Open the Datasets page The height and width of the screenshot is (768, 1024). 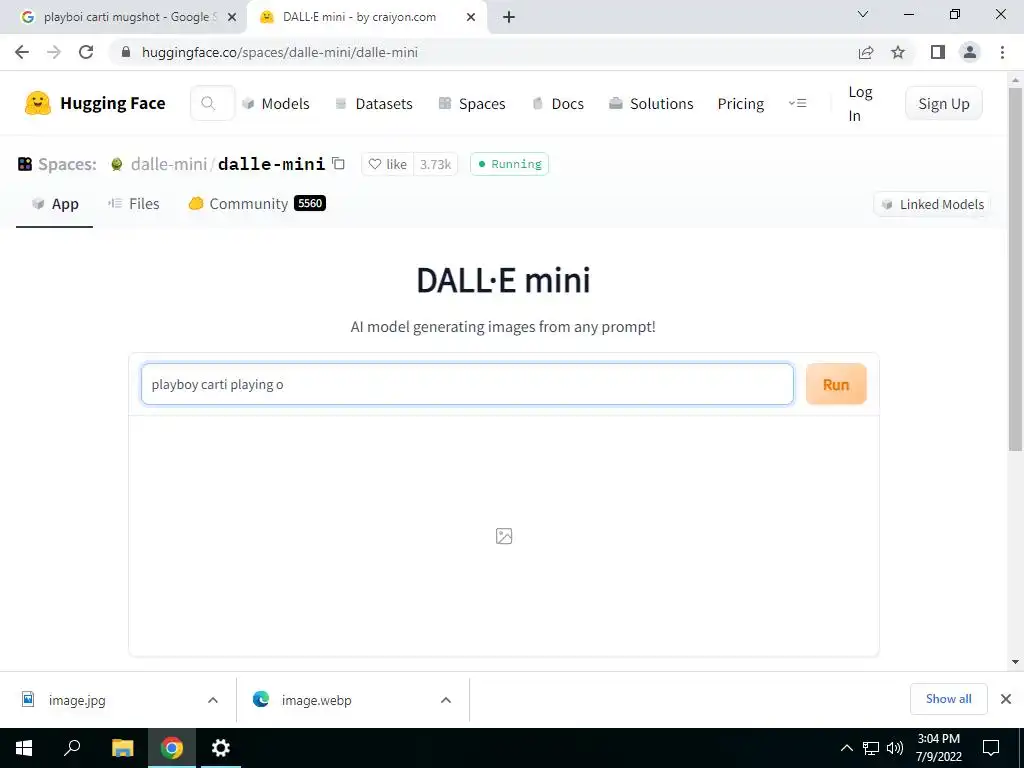(x=374, y=104)
